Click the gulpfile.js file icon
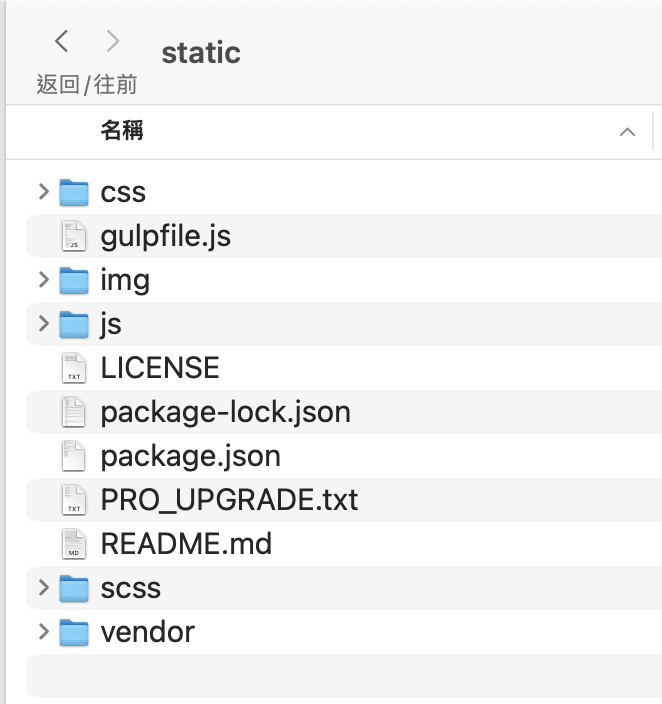Screen dimensions: 662x704 74,236
